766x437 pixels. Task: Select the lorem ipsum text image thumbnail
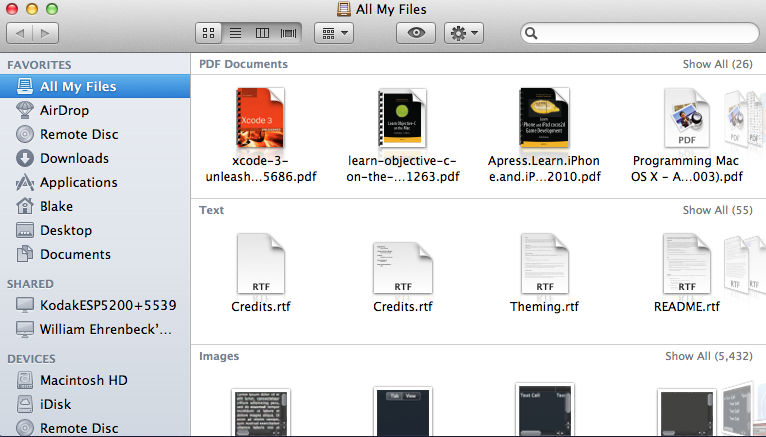261,413
